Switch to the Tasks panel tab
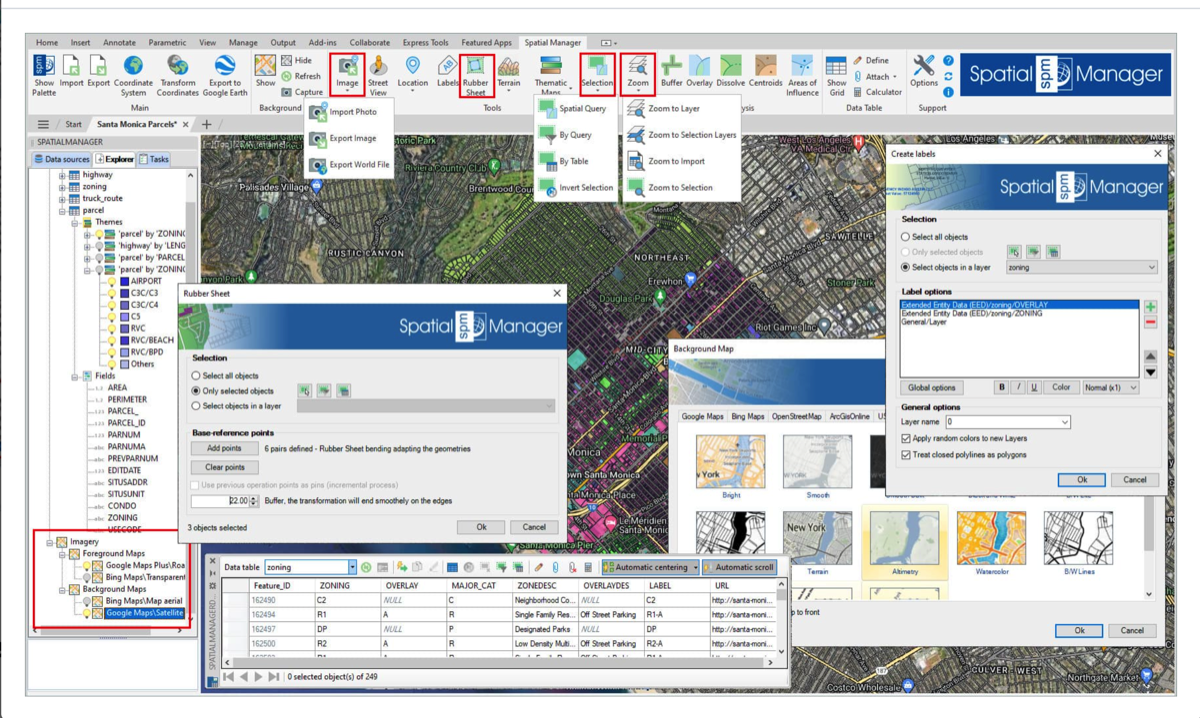 tap(155, 159)
